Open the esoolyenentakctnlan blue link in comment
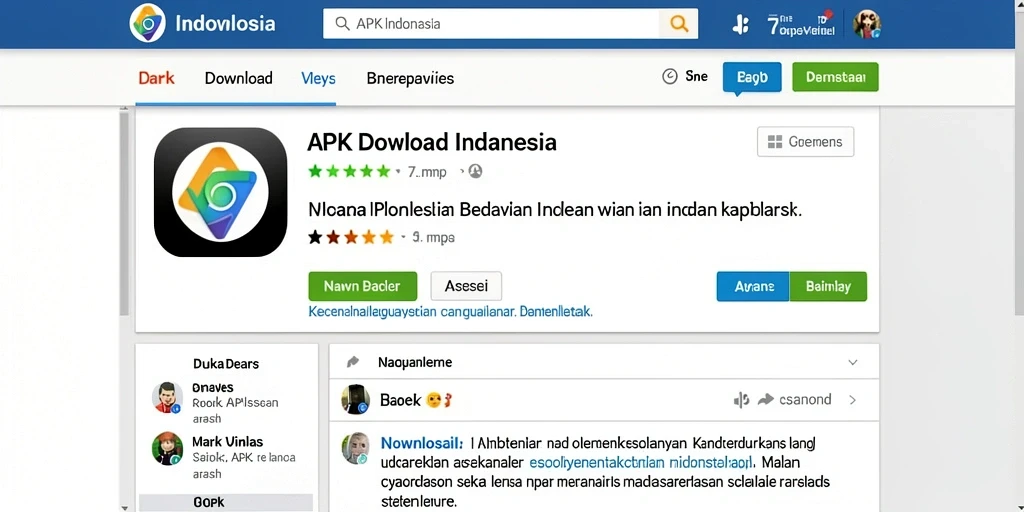The height and width of the screenshot is (512, 1024). tap(641, 463)
